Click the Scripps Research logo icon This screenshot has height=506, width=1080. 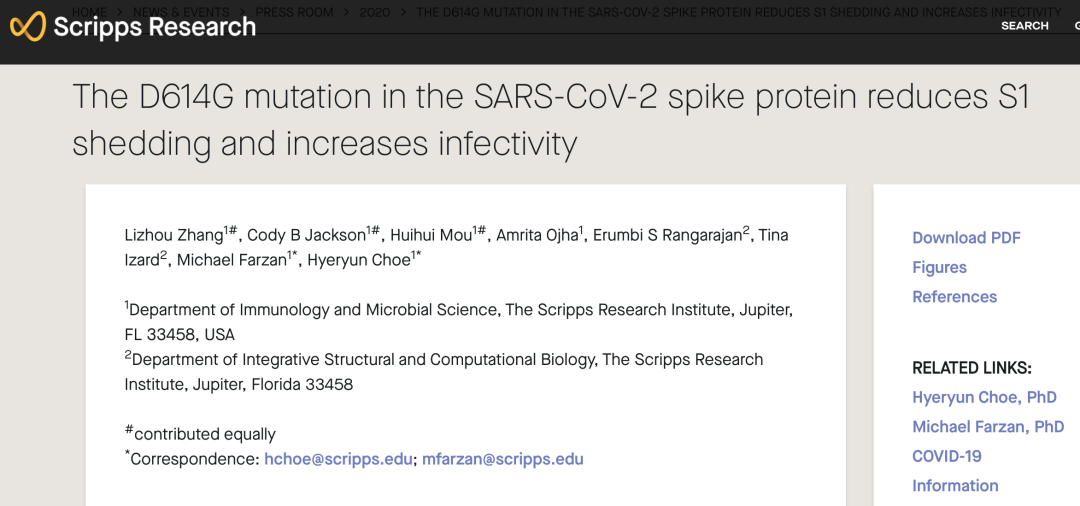28,27
